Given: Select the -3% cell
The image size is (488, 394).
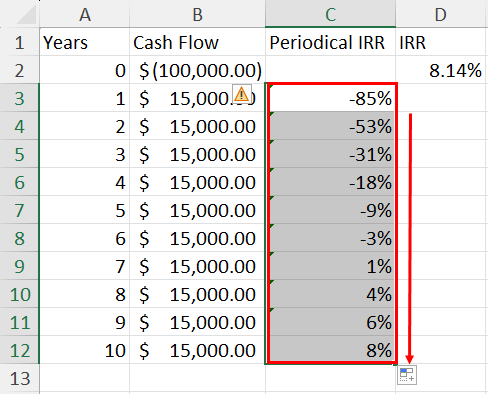Looking at the screenshot, I should click(x=330, y=238).
